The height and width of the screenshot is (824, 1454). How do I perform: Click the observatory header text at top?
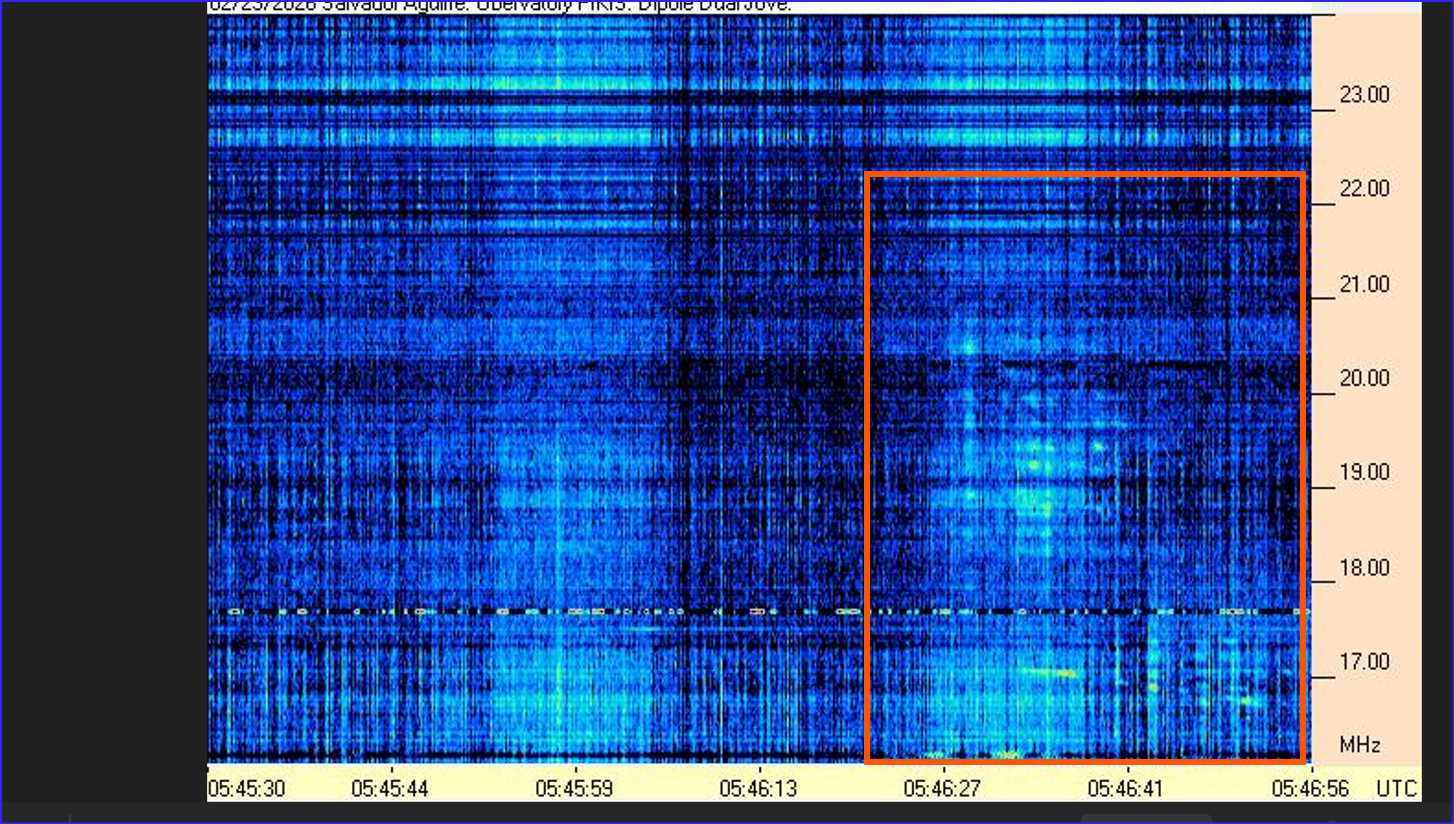tap(500, 6)
